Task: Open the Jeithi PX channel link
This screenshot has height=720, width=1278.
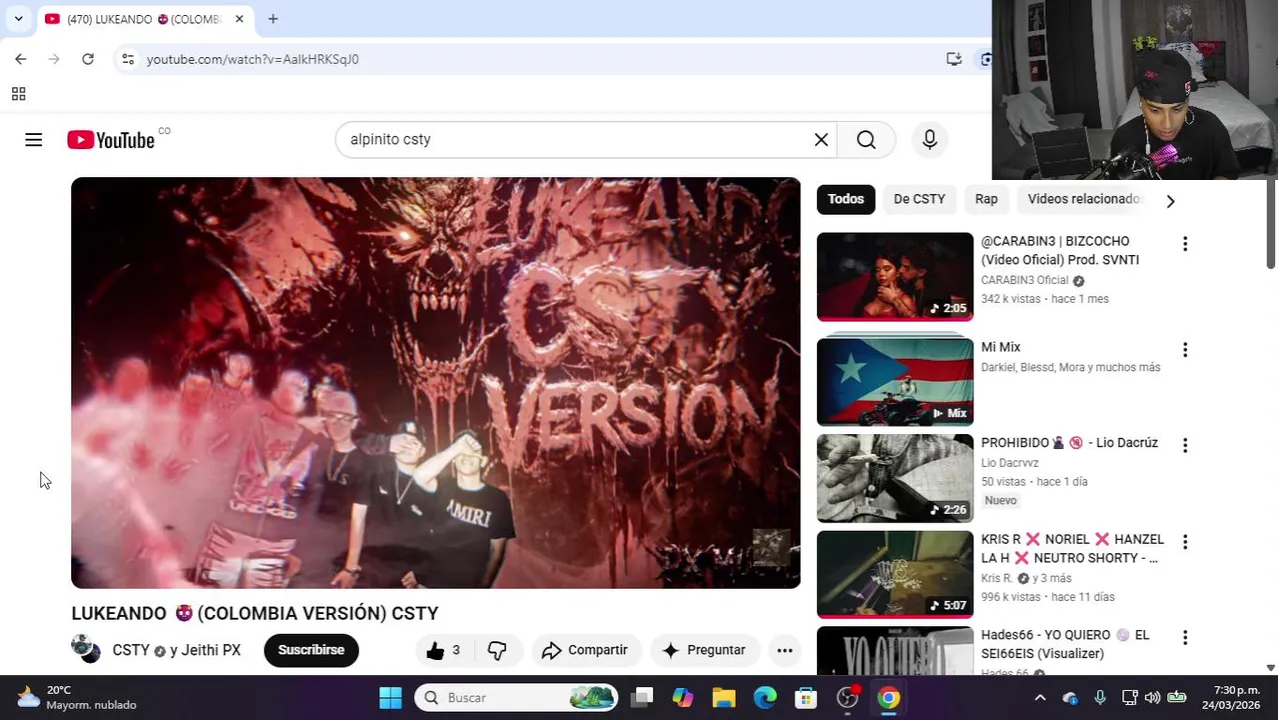Action: click(x=211, y=650)
